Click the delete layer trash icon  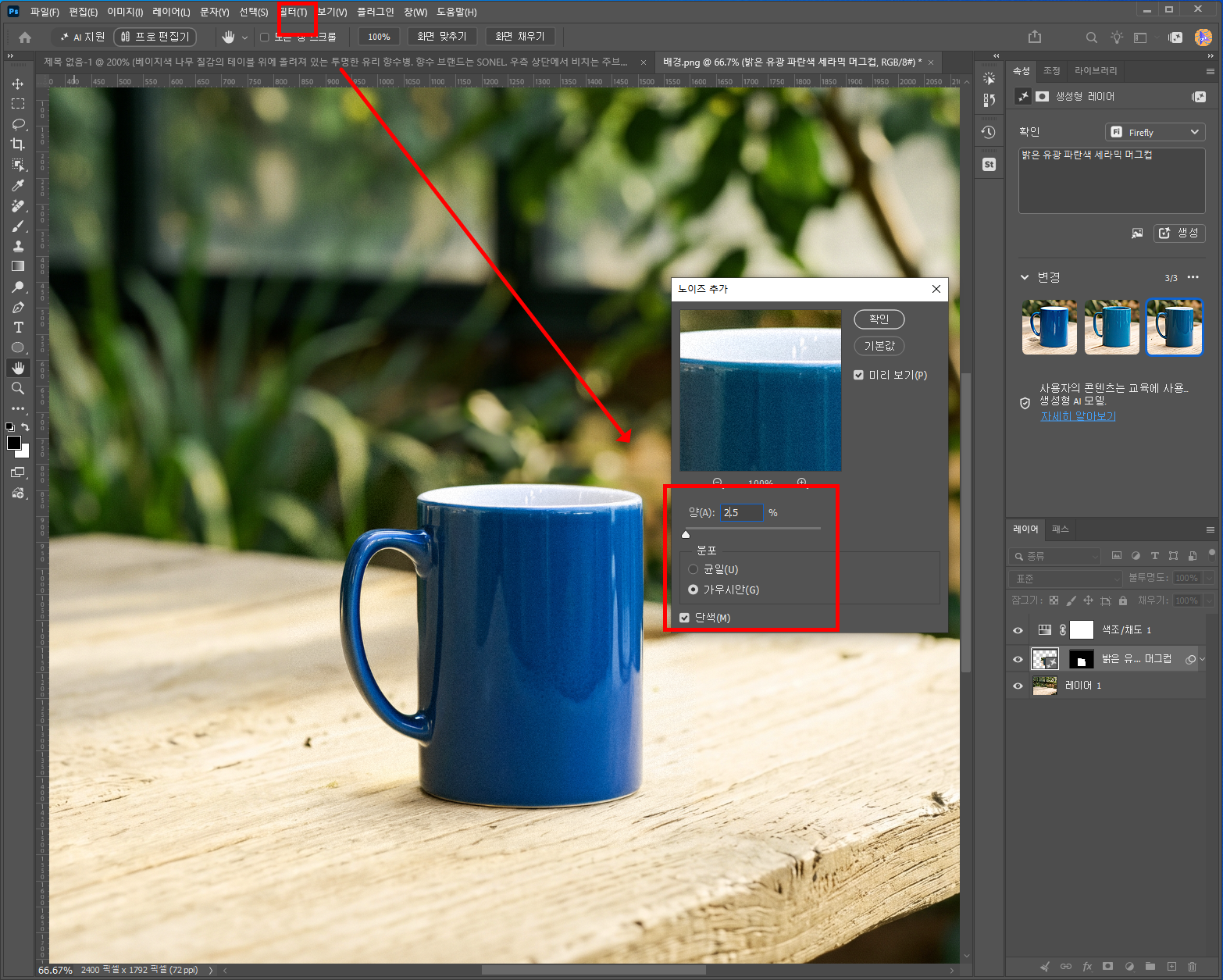tap(1192, 966)
